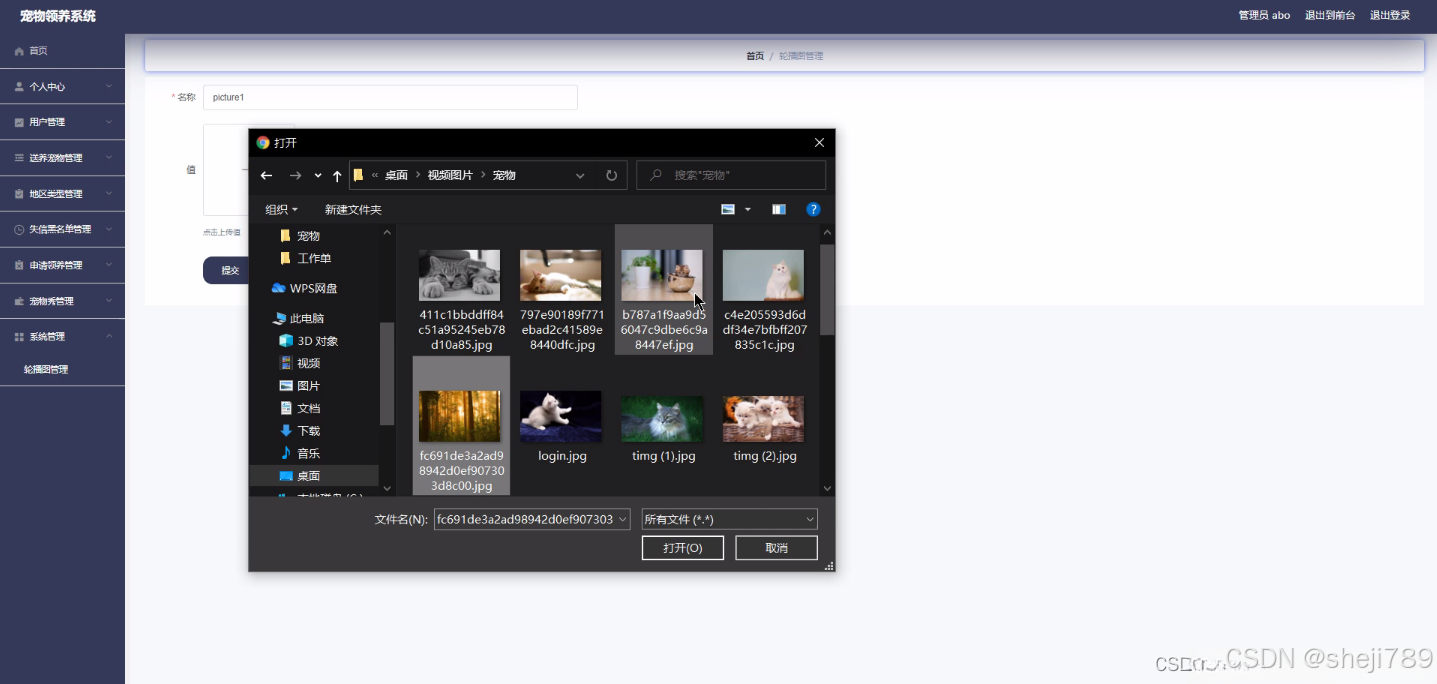Image resolution: width=1437 pixels, height=684 pixels.
Task: Expand 宠物秀管理 sidebar menu
Action: 62,301
